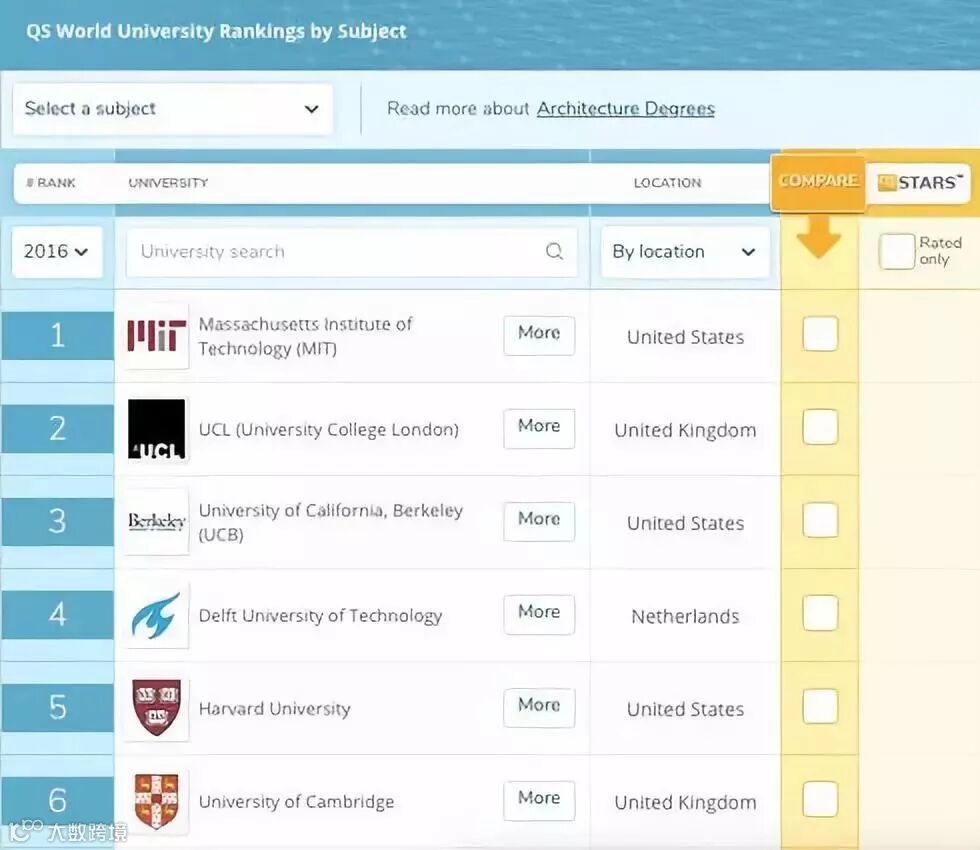Open the QS STARS tab

click(x=918, y=182)
